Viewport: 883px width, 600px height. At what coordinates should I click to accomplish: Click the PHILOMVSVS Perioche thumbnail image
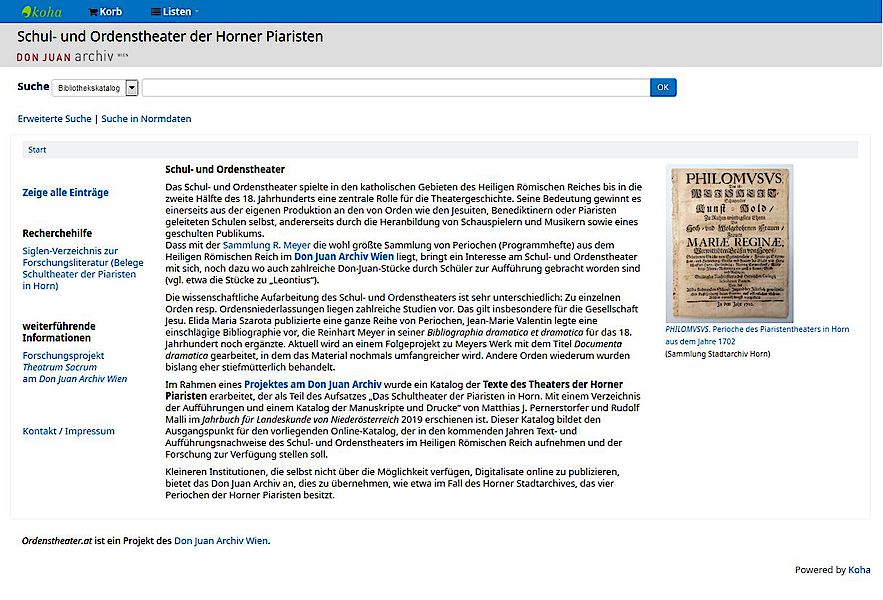click(729, 243)
